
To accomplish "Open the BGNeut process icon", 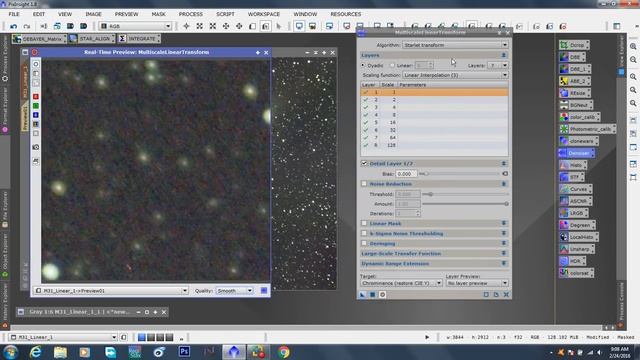I will 576,105.
